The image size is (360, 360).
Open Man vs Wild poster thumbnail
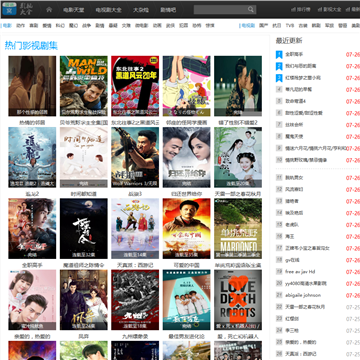pos(84,86)
